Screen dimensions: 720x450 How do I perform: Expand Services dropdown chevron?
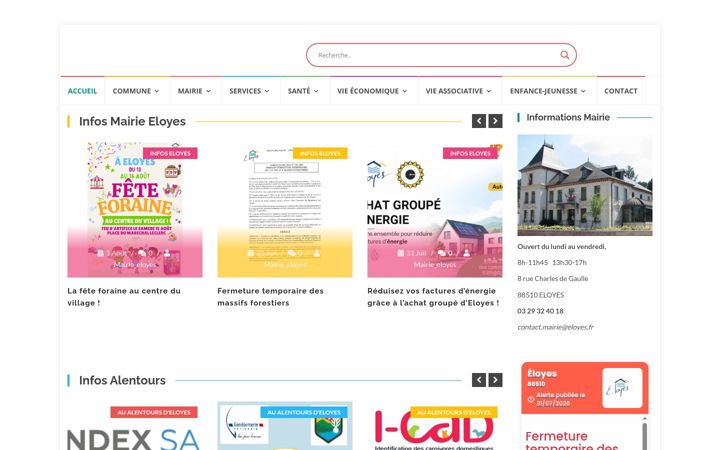click(x=267, y=91)
